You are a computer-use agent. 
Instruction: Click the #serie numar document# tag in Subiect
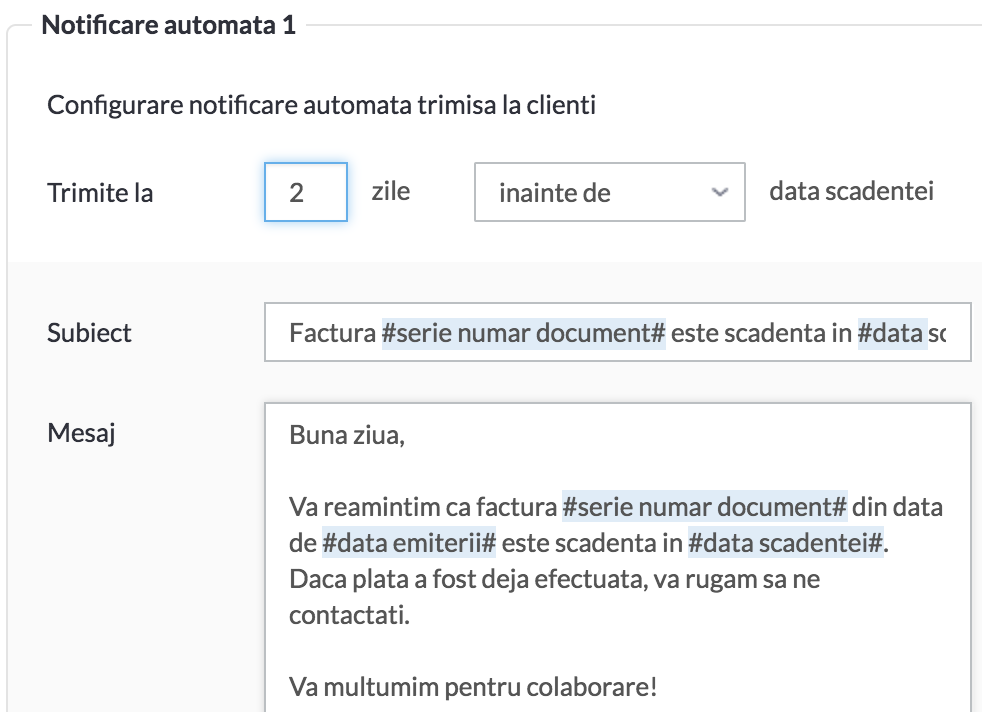pyautogui.click(x=523, y=332)
